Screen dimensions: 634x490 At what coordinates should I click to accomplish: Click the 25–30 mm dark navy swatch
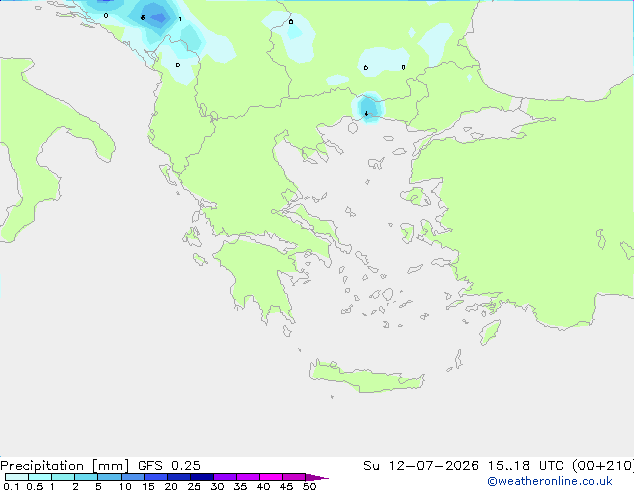(201, 477)
